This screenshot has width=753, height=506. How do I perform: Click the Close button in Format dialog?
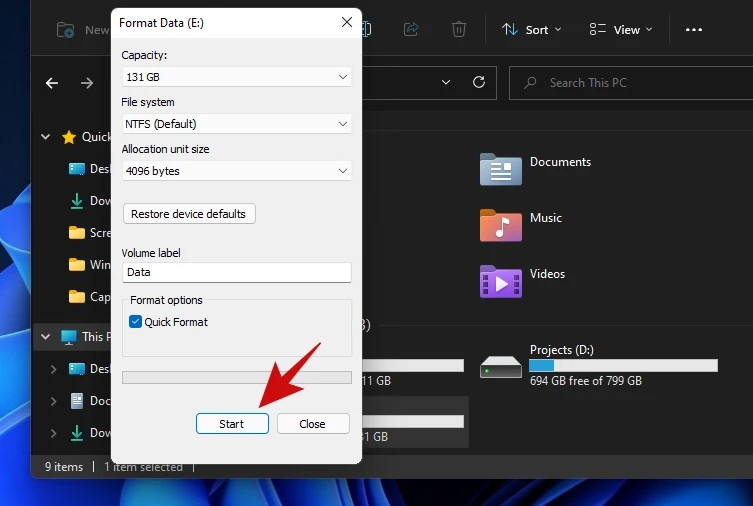click(x=313, y=423)
